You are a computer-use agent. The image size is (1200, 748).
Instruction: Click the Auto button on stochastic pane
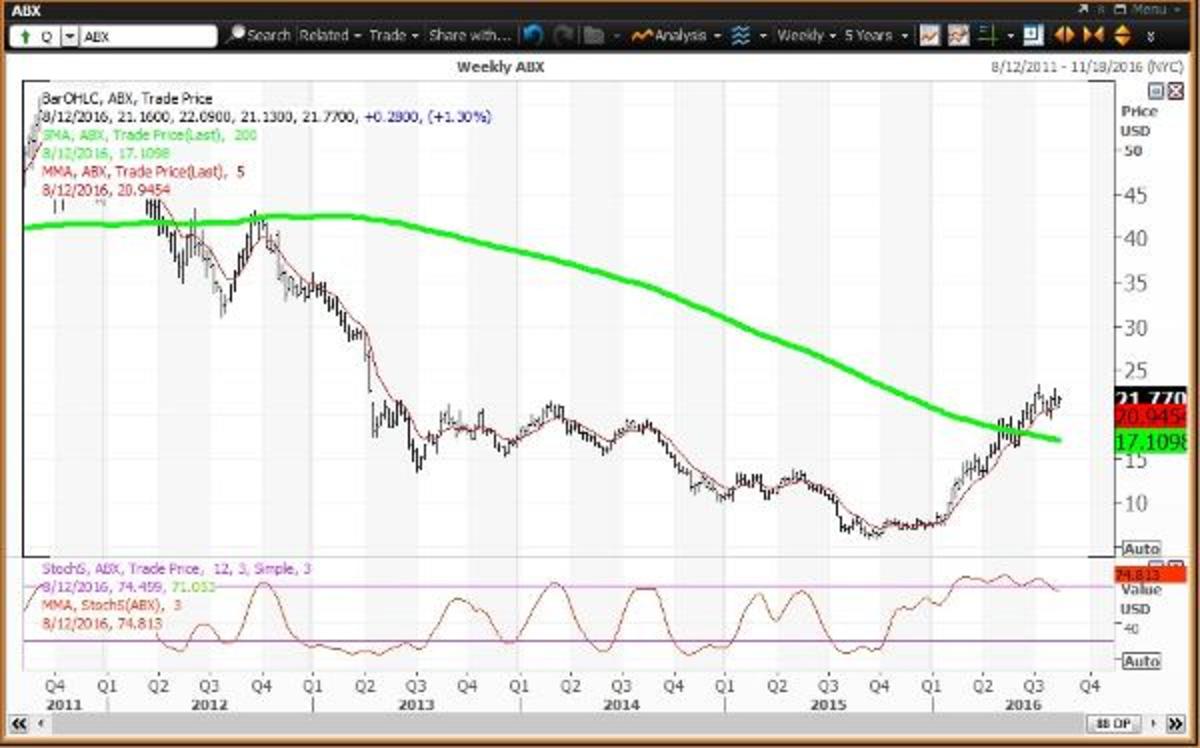click(1141, 661)
